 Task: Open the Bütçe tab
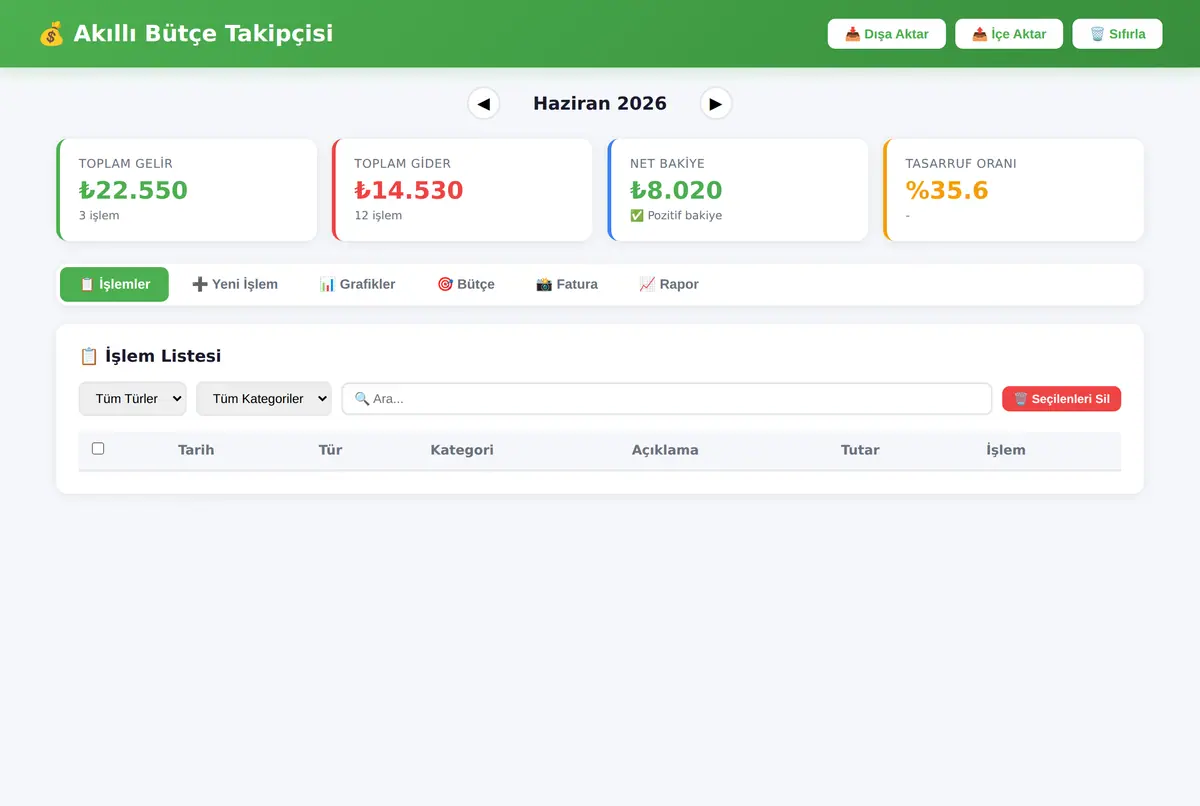[x=466, y=284]
